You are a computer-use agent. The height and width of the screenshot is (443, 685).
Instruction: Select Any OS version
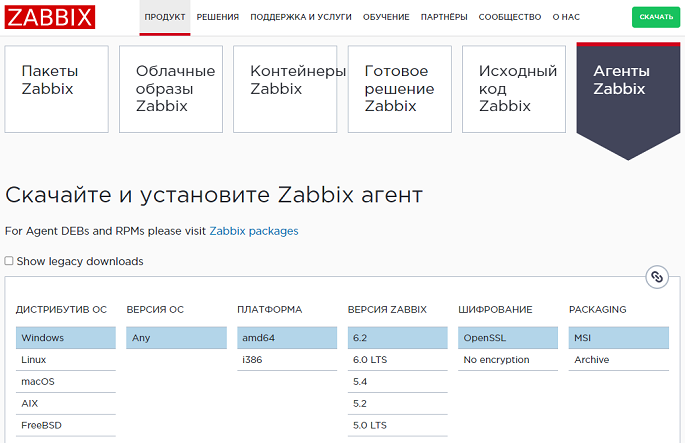tap(176, 338)
